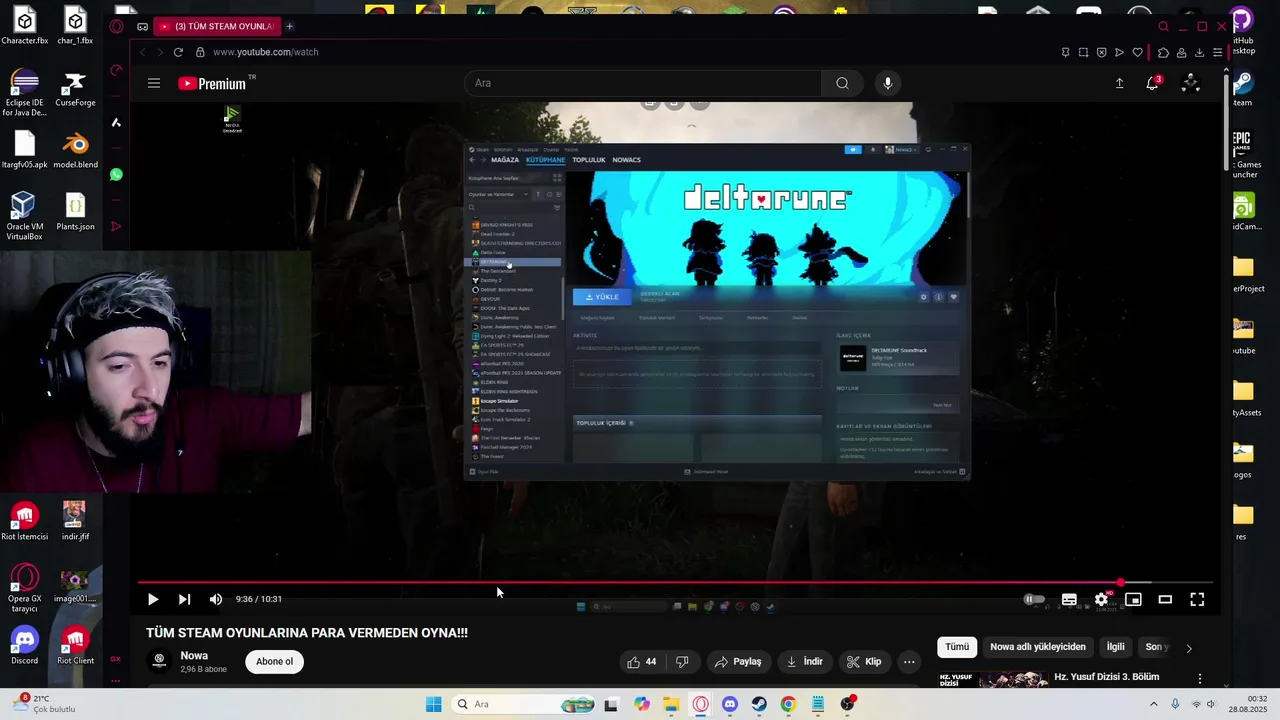Image resolution: width=1280 pixels, height=720 pixels.
Task: Open Chrome from the taskbar
Action: pyautogui.click(x=788, y=704)
